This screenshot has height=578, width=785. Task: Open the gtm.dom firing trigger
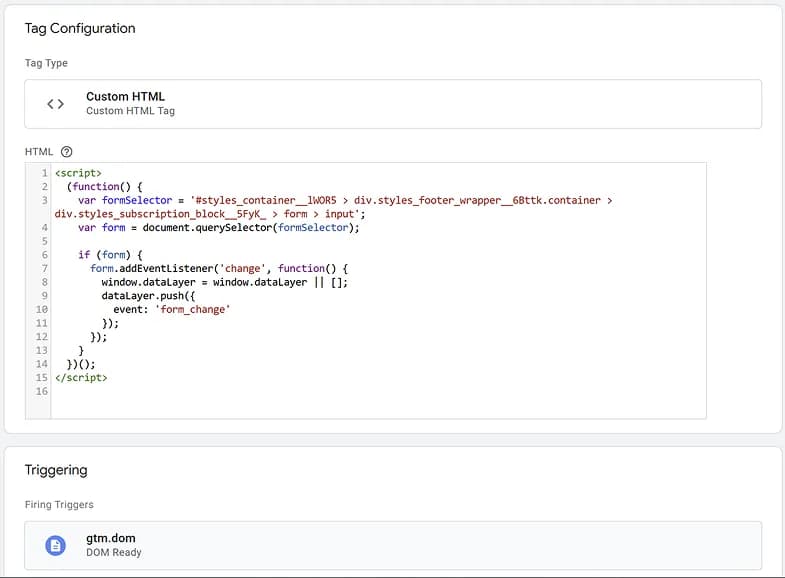click(x=393, y=545)
